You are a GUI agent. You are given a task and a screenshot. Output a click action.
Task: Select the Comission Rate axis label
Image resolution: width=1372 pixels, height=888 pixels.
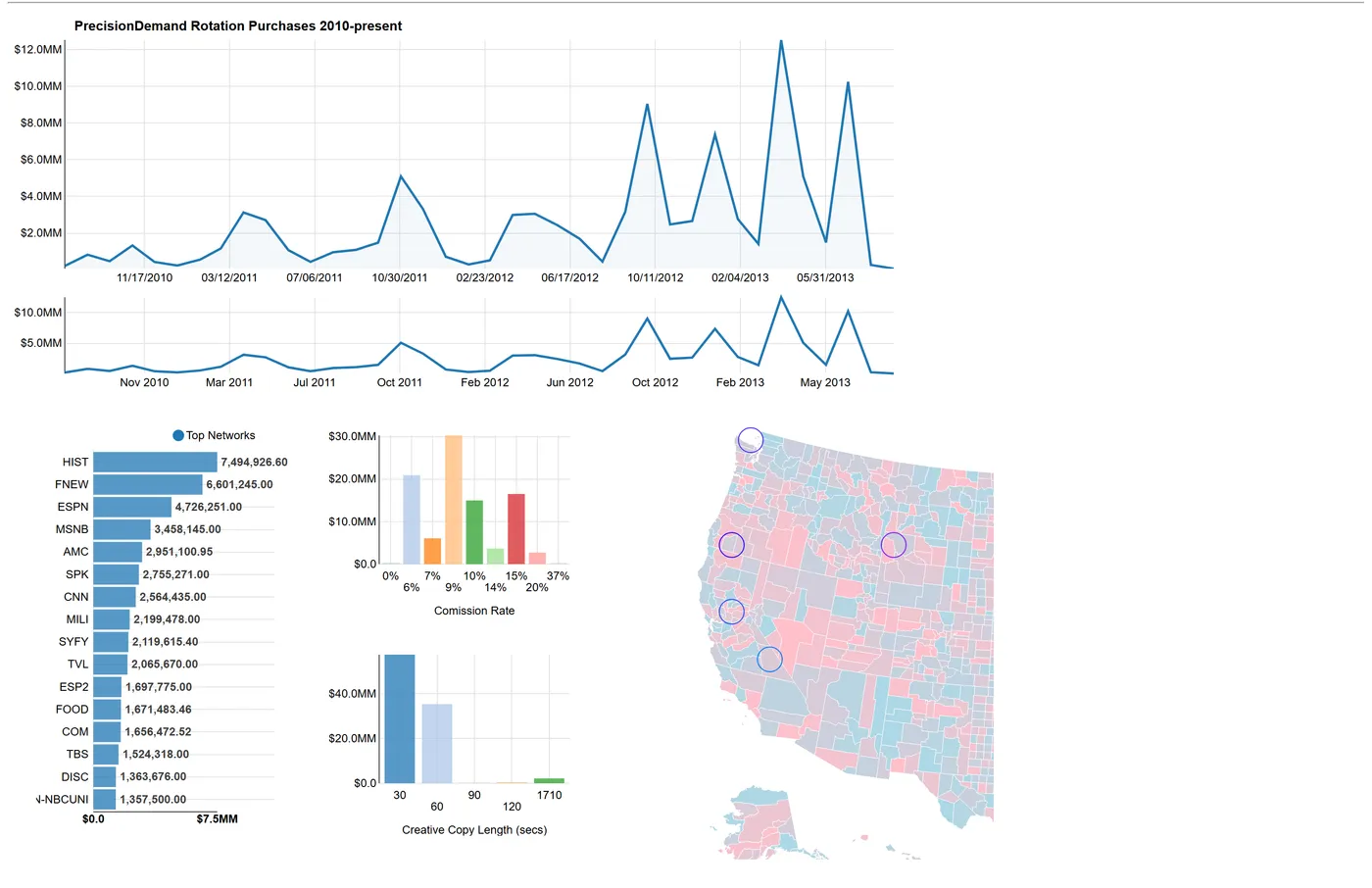(x=474, y=611)
